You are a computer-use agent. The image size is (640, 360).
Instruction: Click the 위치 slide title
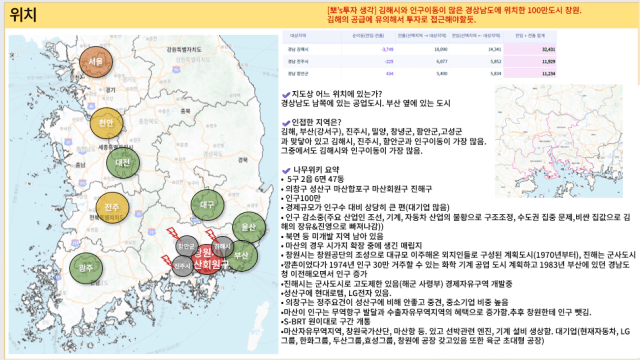pos(23,15)
